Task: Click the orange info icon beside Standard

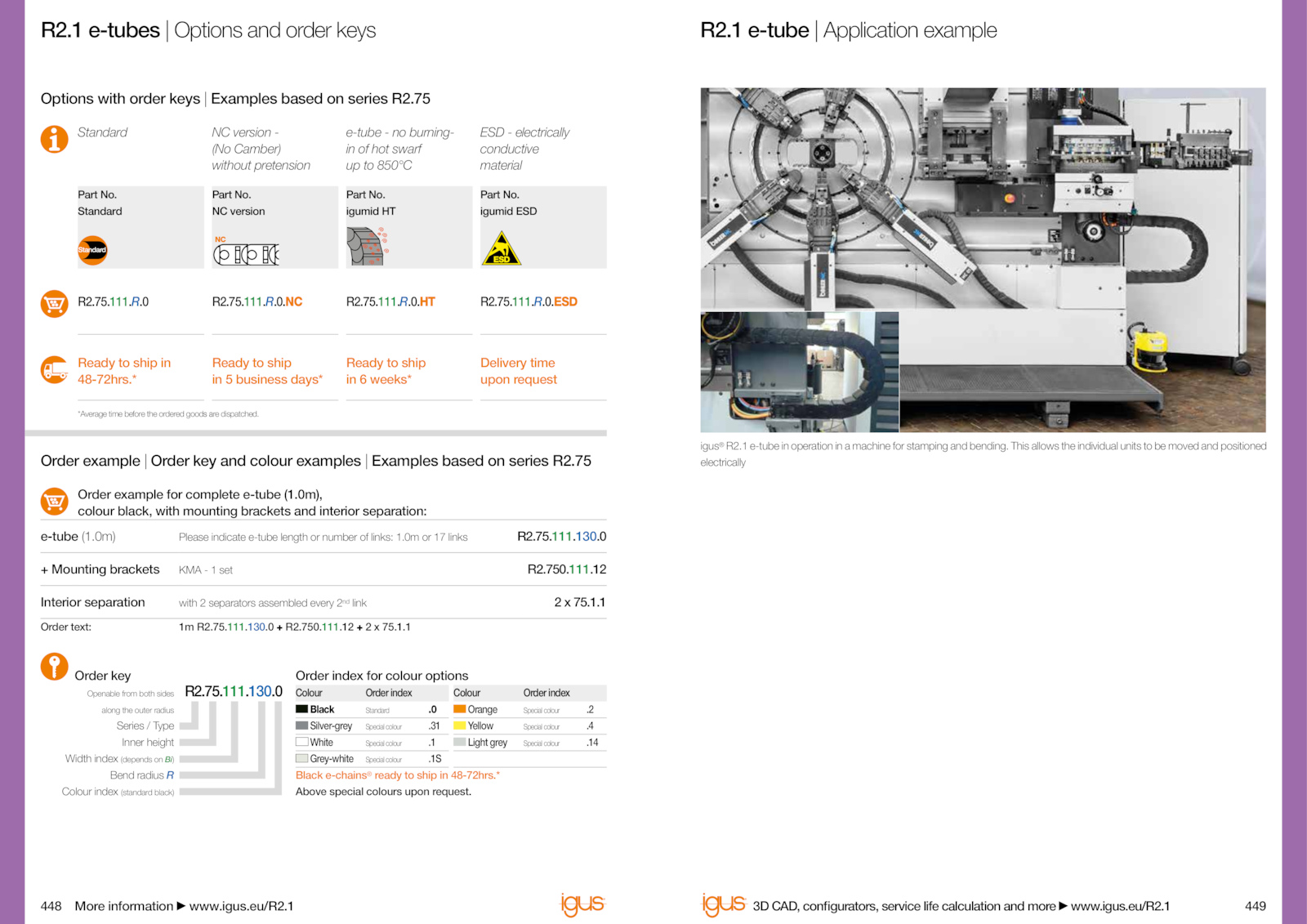Action: point(55,139)
